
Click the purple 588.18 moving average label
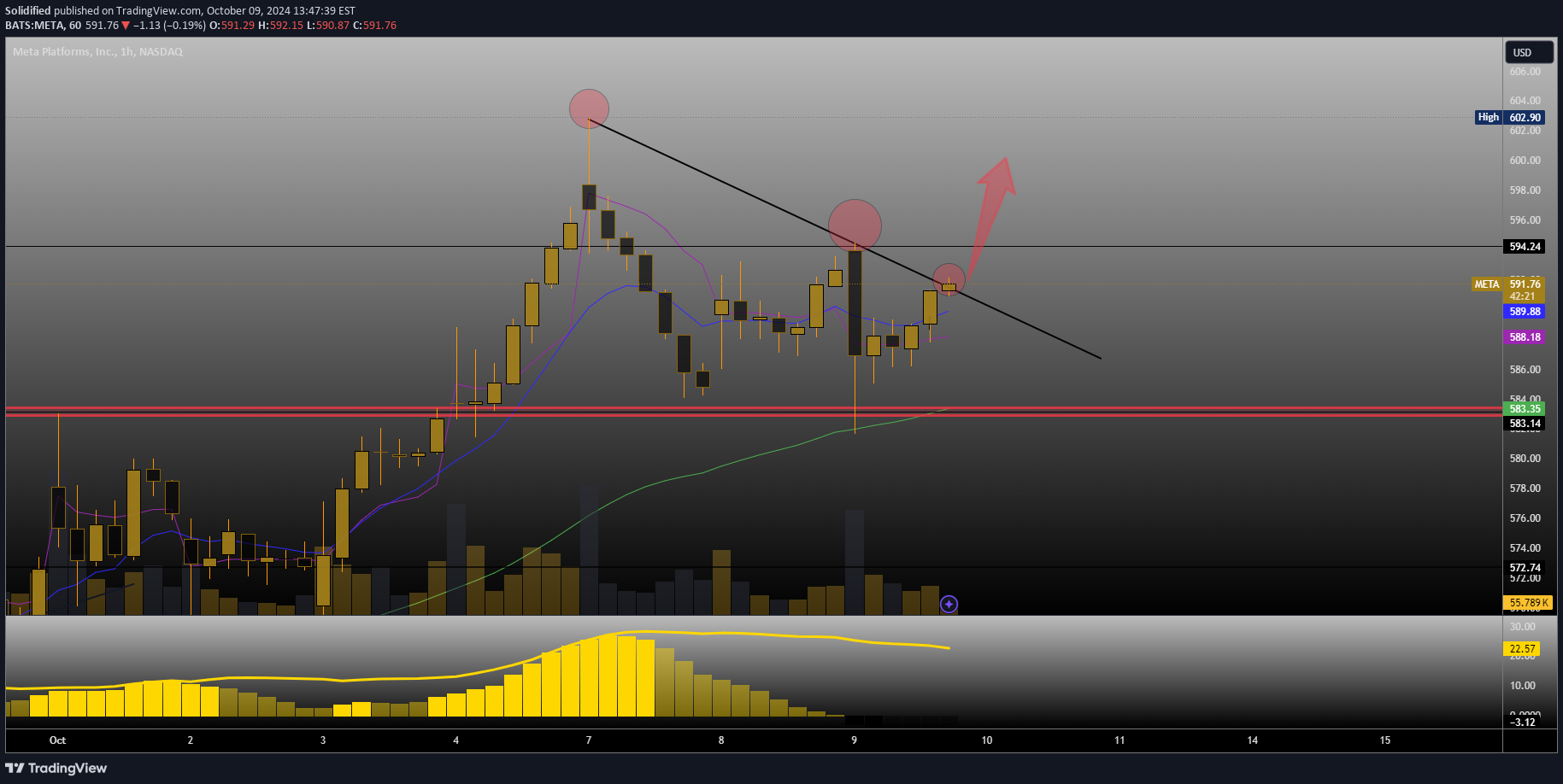(x=1525, y=337)
